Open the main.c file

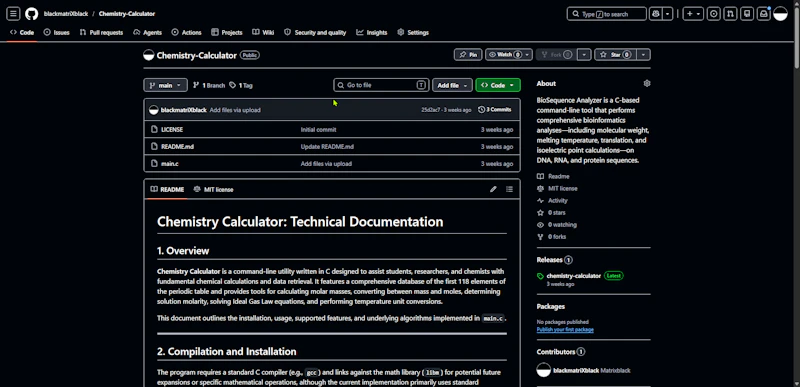click(x=169, y=164)
